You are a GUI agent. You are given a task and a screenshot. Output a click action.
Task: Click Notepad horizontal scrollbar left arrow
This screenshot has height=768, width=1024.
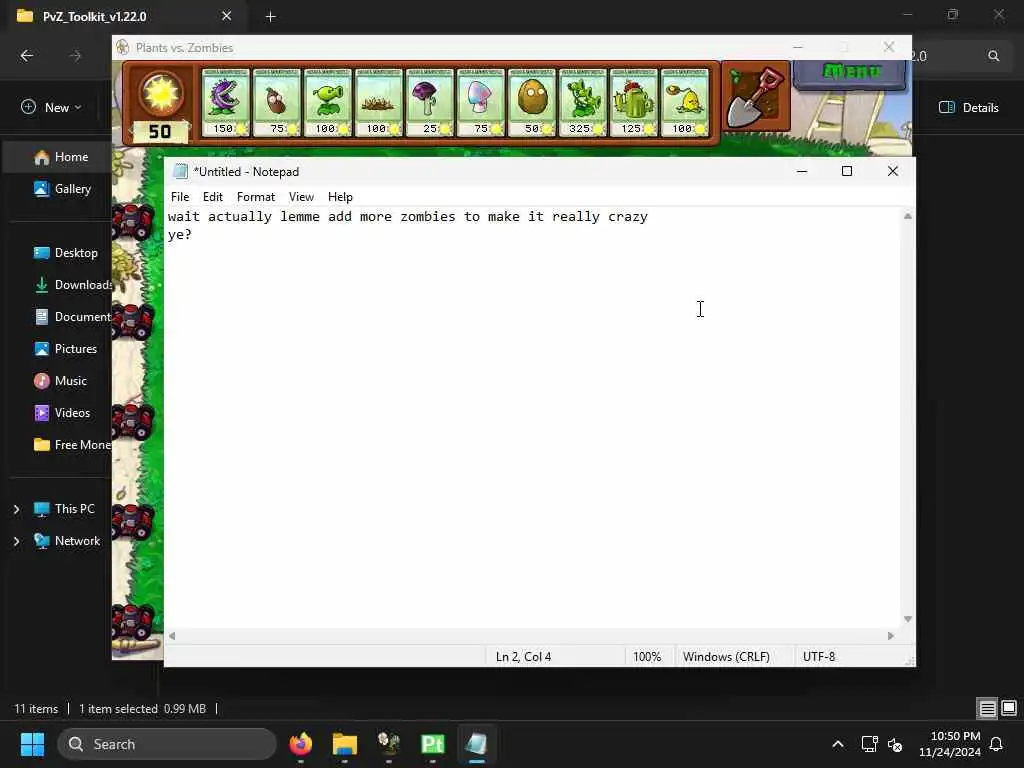[172, 635]
